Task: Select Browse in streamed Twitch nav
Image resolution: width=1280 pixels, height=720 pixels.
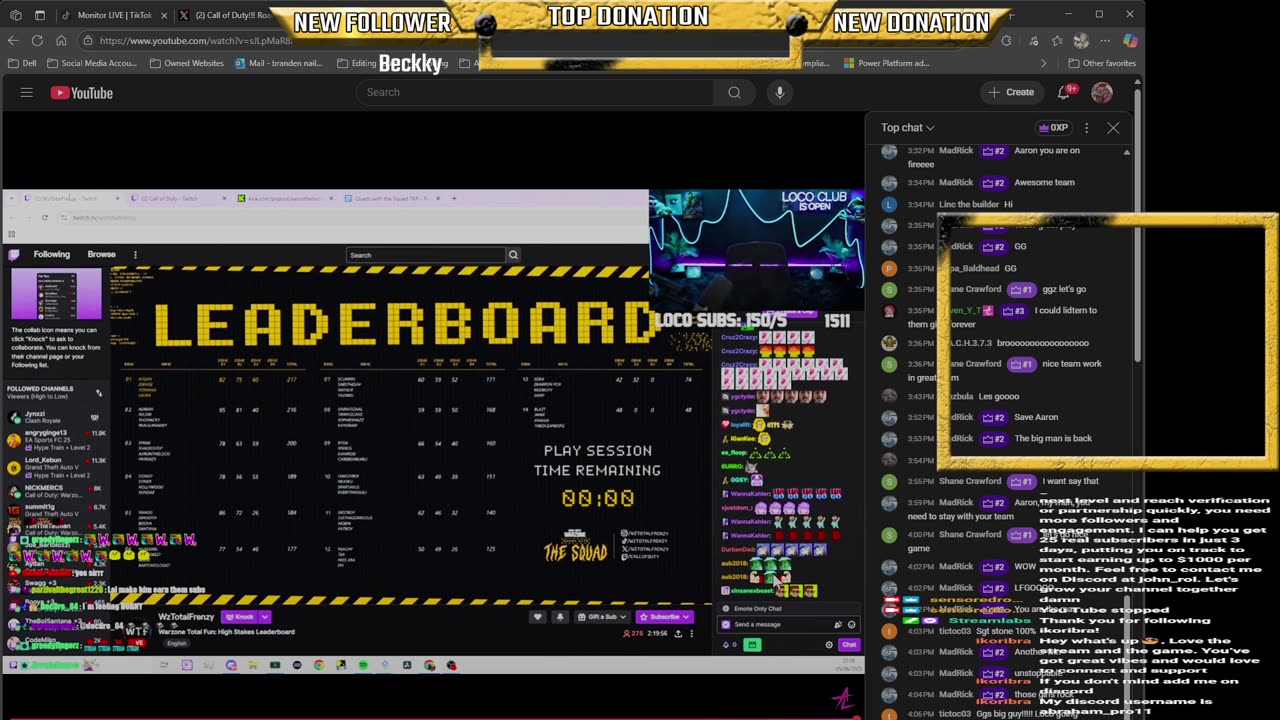Action: click(101, 254)
